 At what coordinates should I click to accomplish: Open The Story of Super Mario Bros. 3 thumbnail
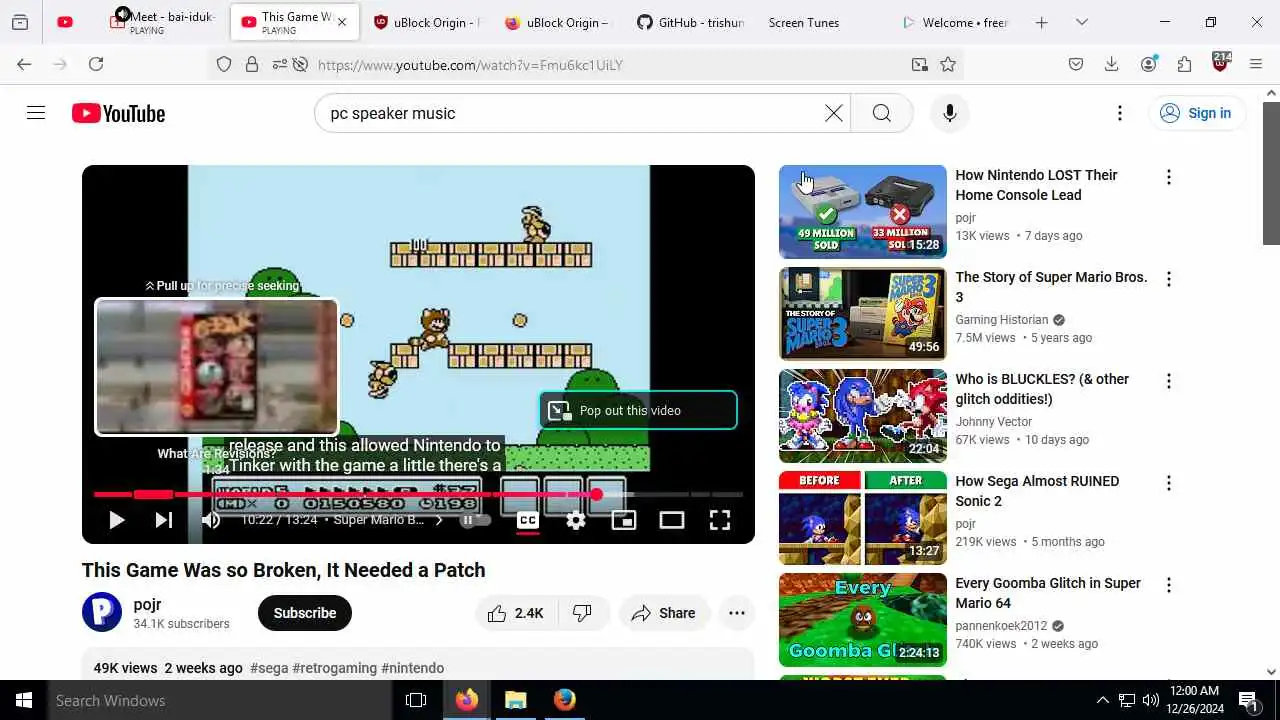[x=863, y=314]
